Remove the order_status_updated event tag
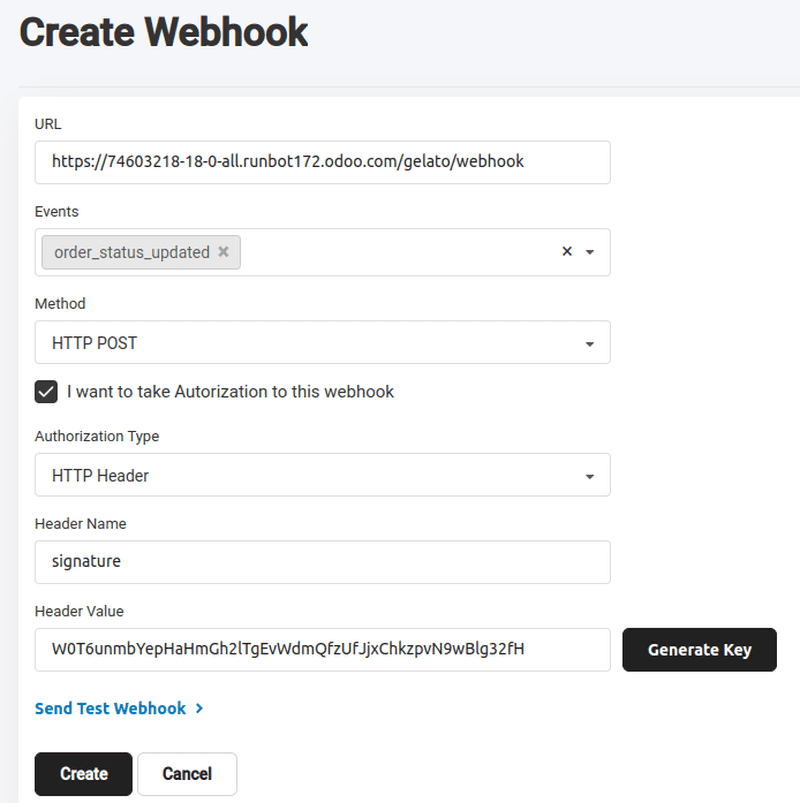 (224, 252)
